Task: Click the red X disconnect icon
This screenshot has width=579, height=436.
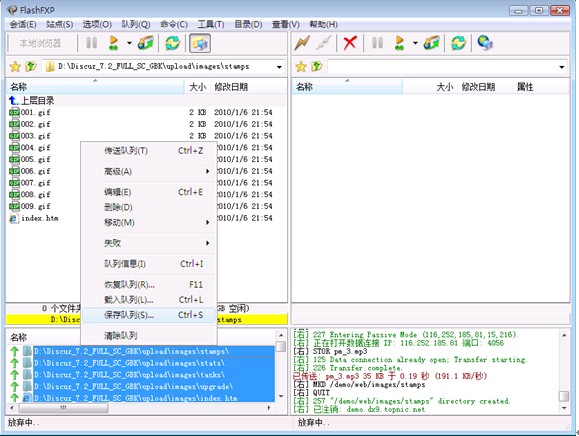Action: tap(349, 43)
